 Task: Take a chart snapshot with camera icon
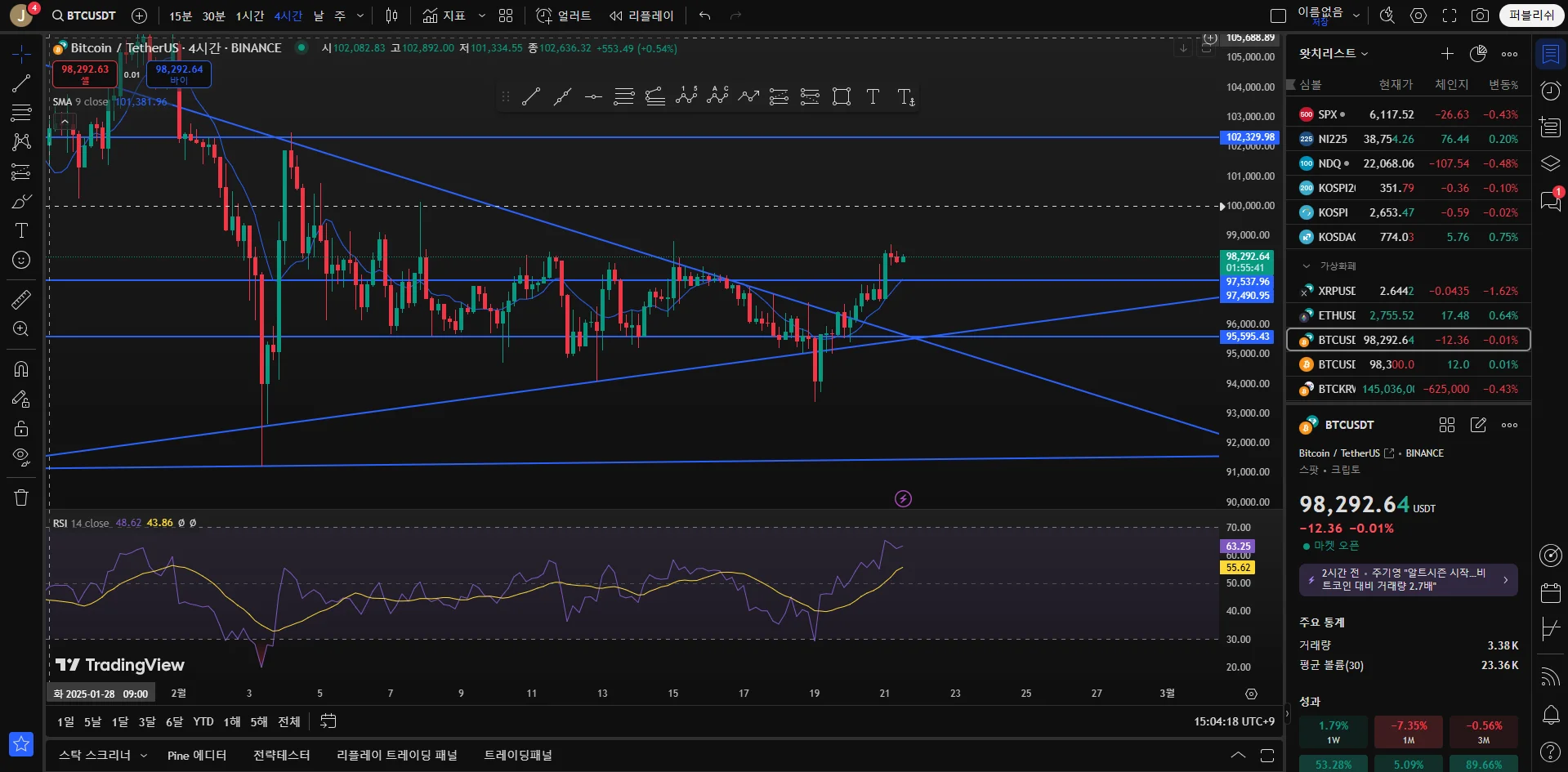pyautogui.click(x=1480, y=16)
